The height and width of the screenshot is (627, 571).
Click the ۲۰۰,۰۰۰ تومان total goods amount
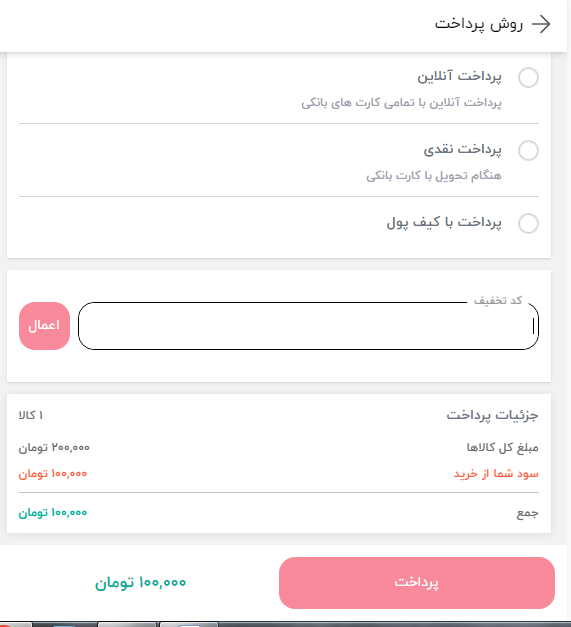pos(54,447)
